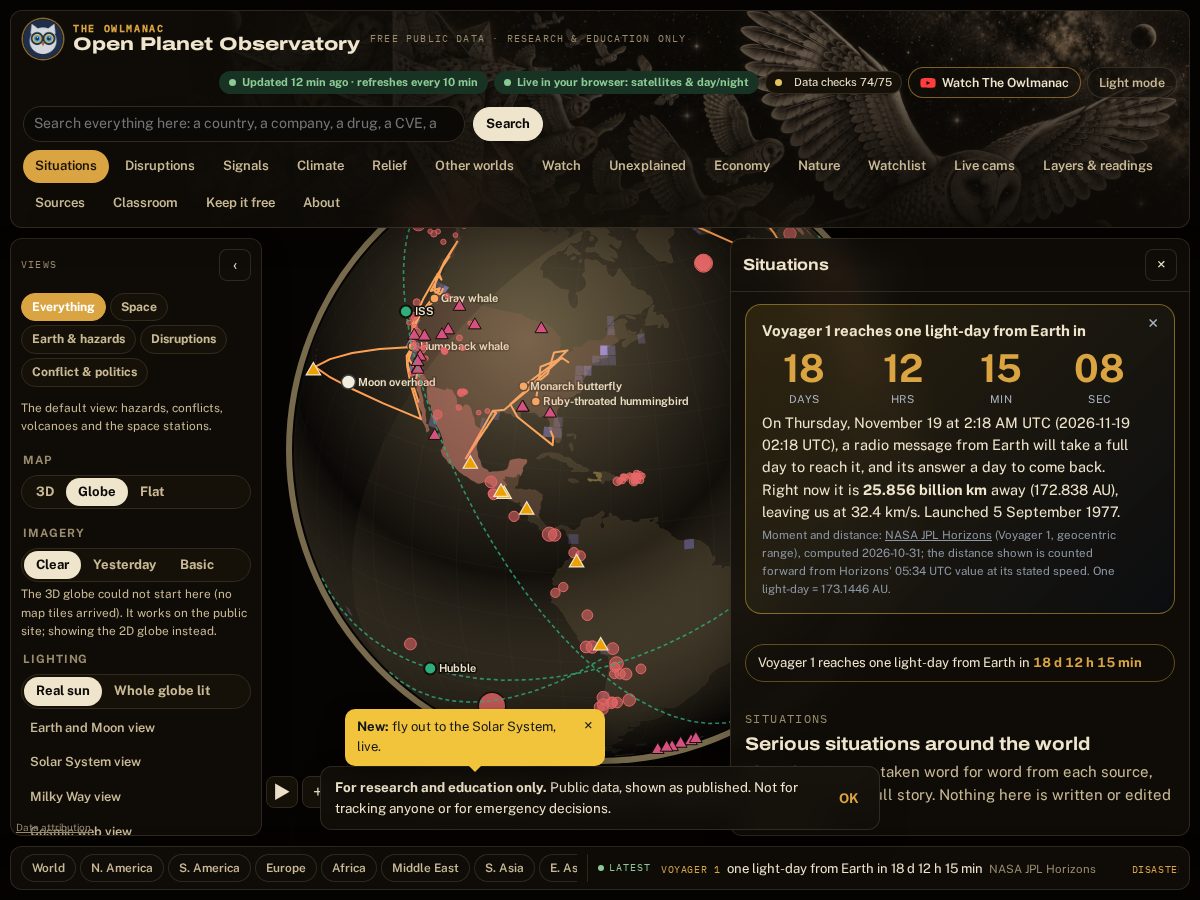
Task: Open the Climate tab
Action: coord(321,166)
